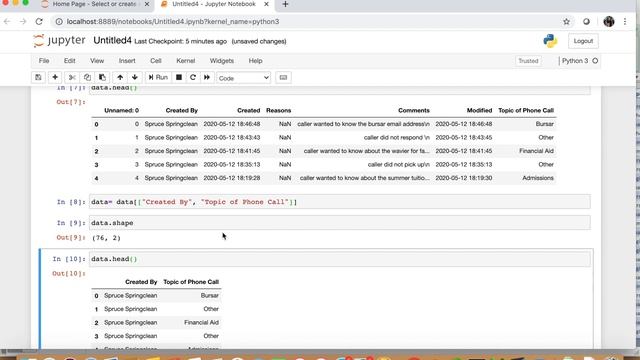Click the Logout button

(x=583, y=41)
